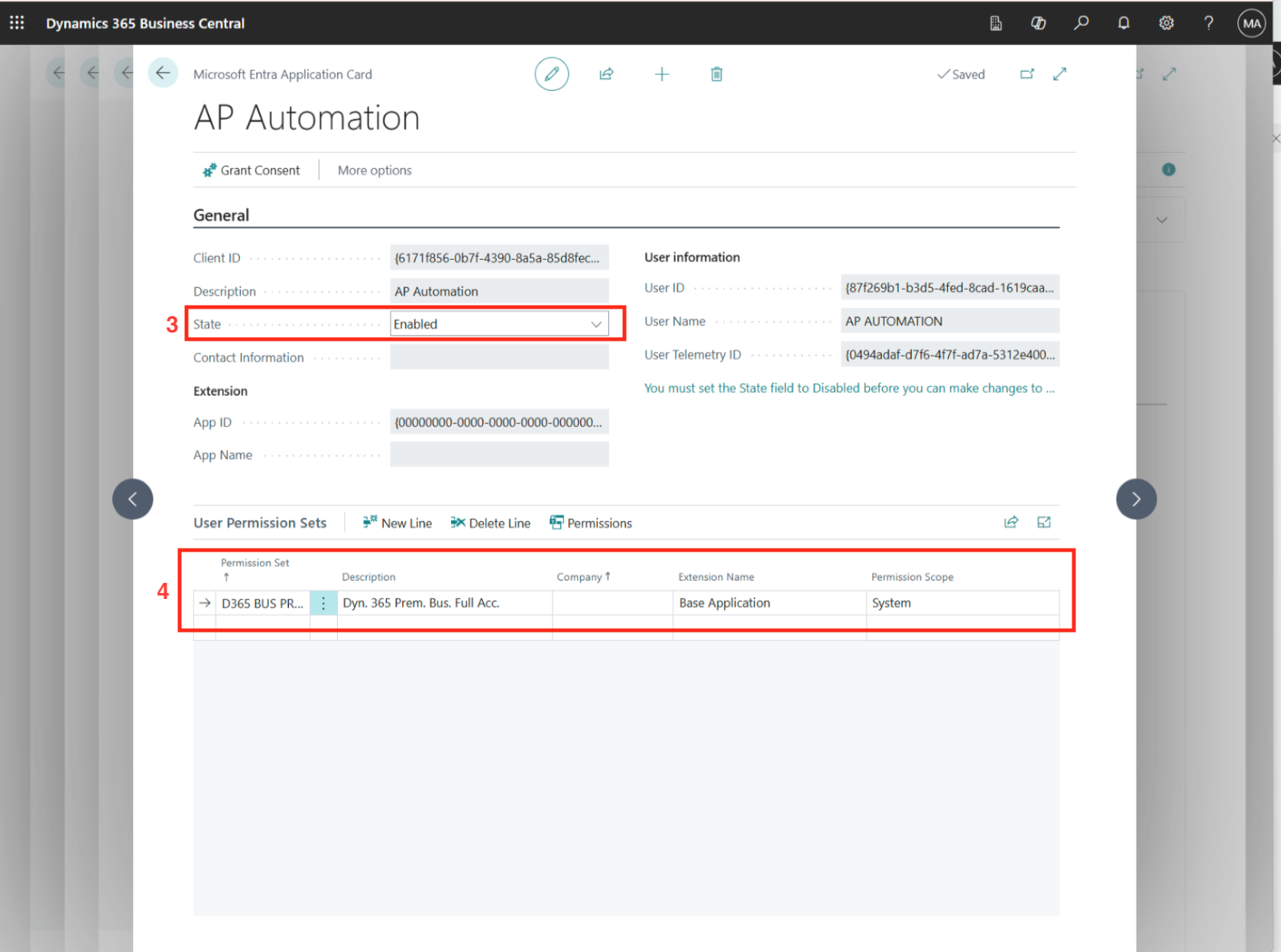Share User Permission Sets list
This screenshot has height=952, width=1281.
[x=1011, y=522]
